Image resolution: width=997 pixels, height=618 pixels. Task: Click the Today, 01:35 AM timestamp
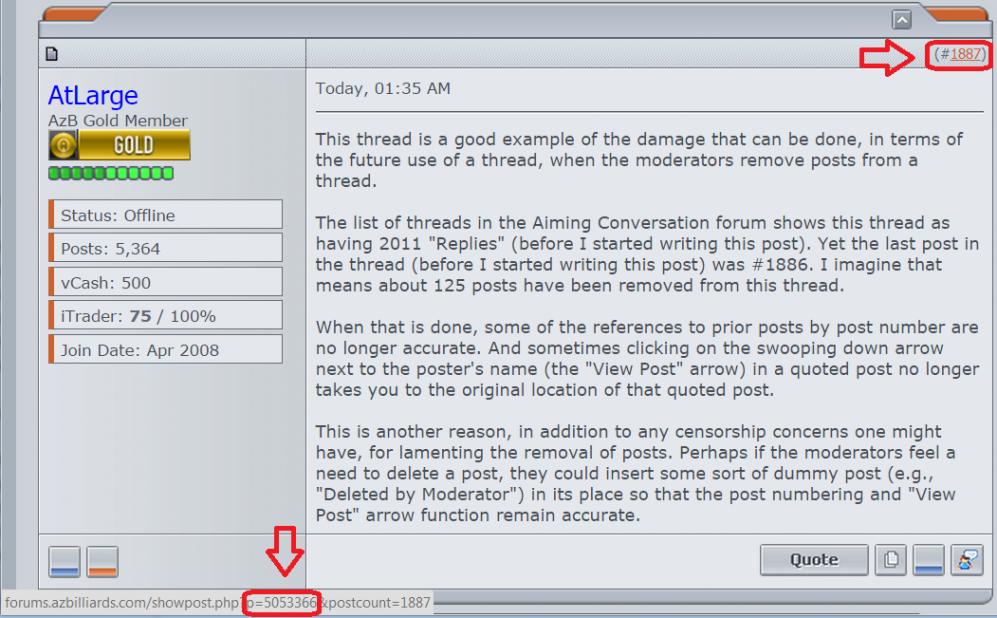point(383,88)
